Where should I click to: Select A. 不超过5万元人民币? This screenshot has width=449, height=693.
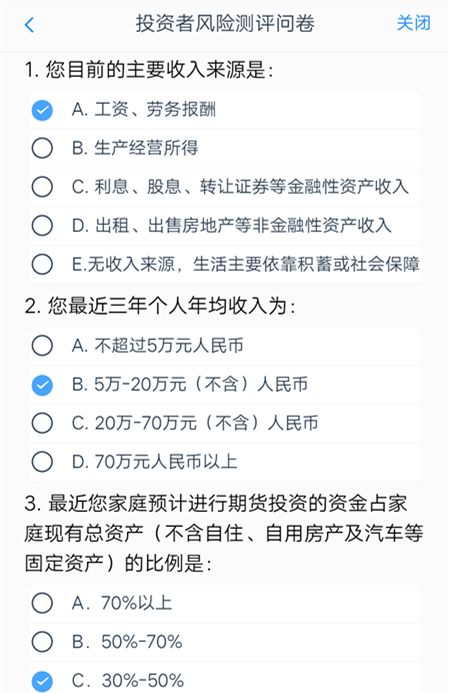click(x=224, y=346)
